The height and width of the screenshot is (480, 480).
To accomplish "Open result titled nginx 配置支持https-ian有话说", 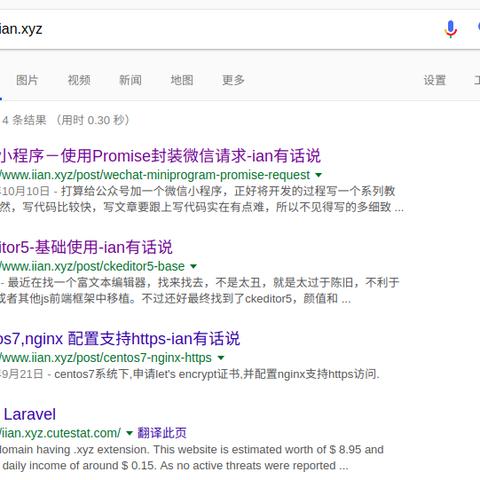I will 120,338.
